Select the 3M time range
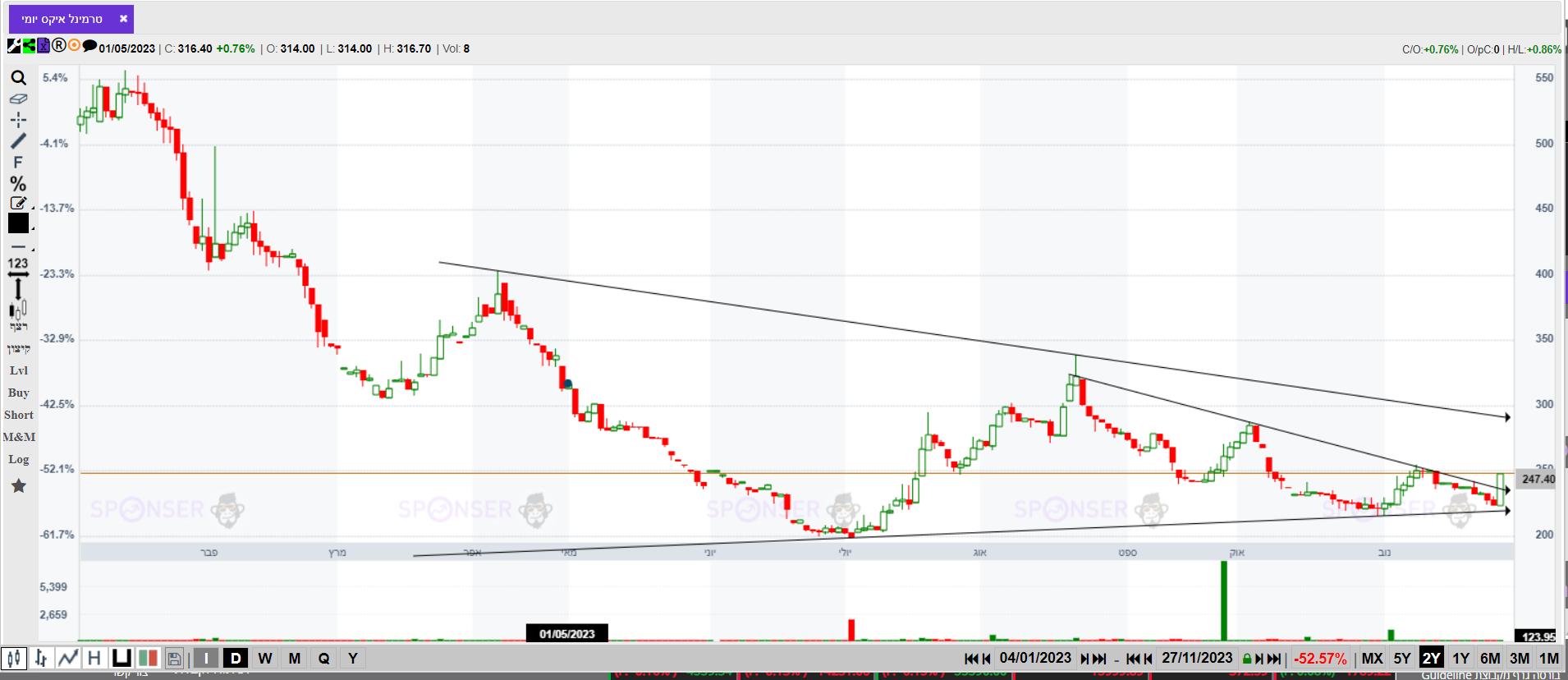This screenshot has width=1568, height=680. [x=1520, y=658]
